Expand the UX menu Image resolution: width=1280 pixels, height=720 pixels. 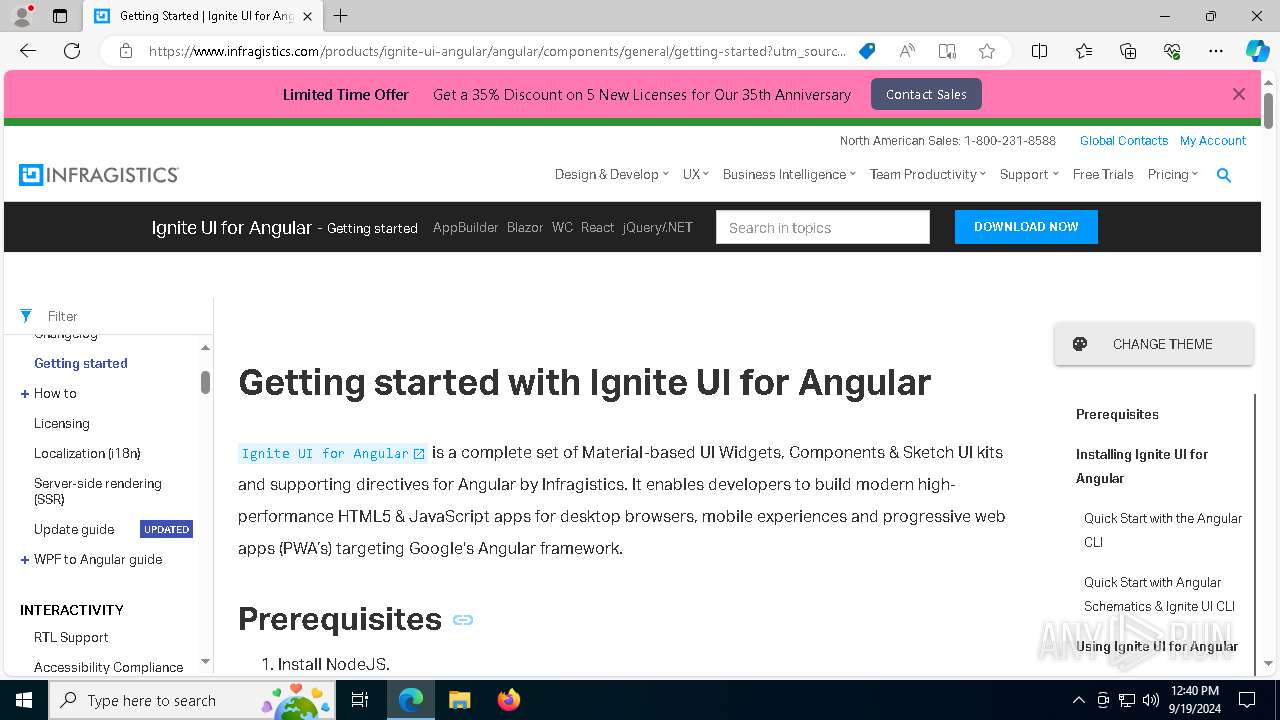[696, 174]
